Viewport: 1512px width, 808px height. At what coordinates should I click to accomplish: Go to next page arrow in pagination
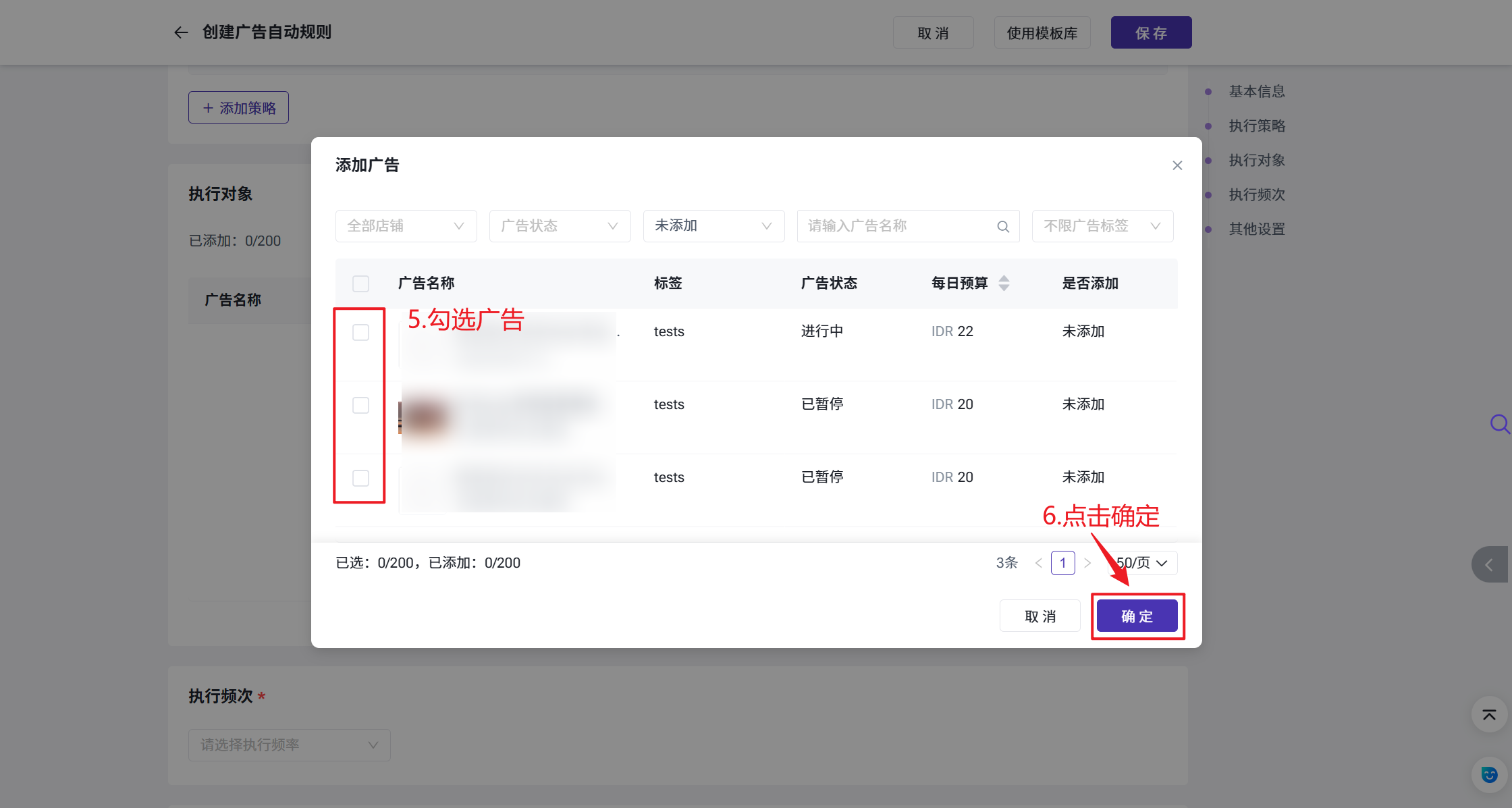pos(1087,563)
